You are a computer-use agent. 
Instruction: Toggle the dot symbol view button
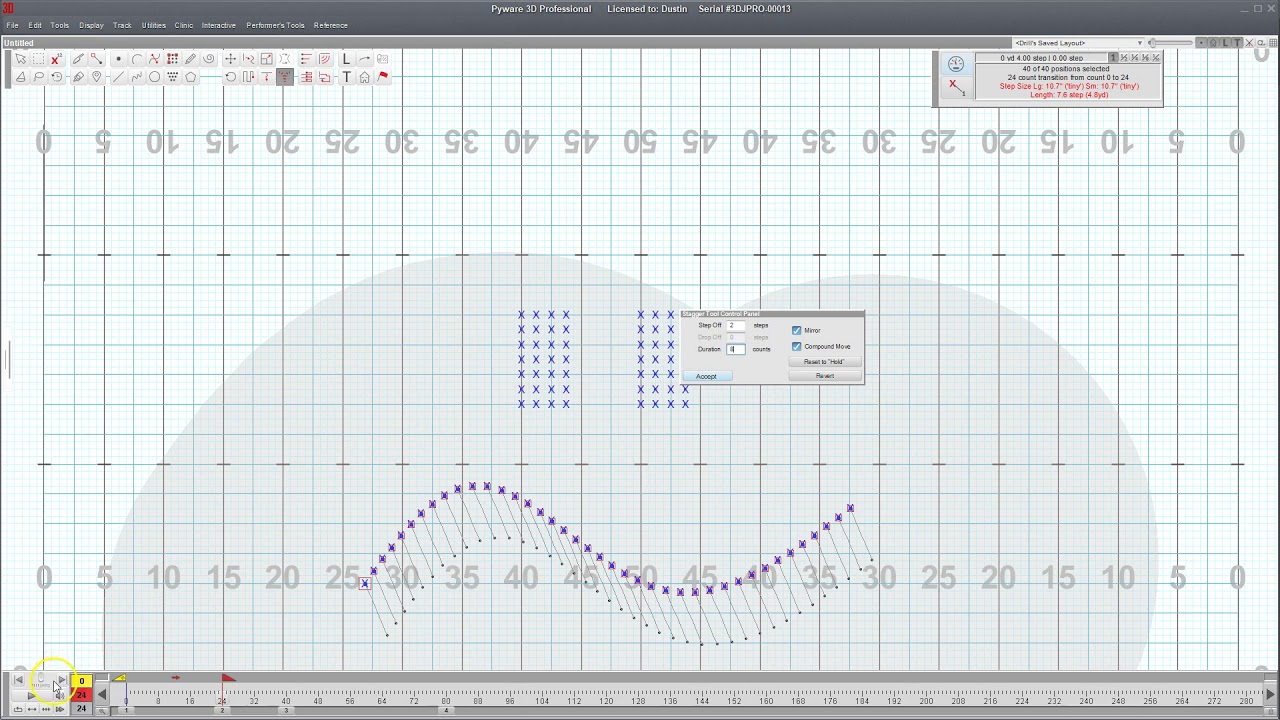[1201, 43]
